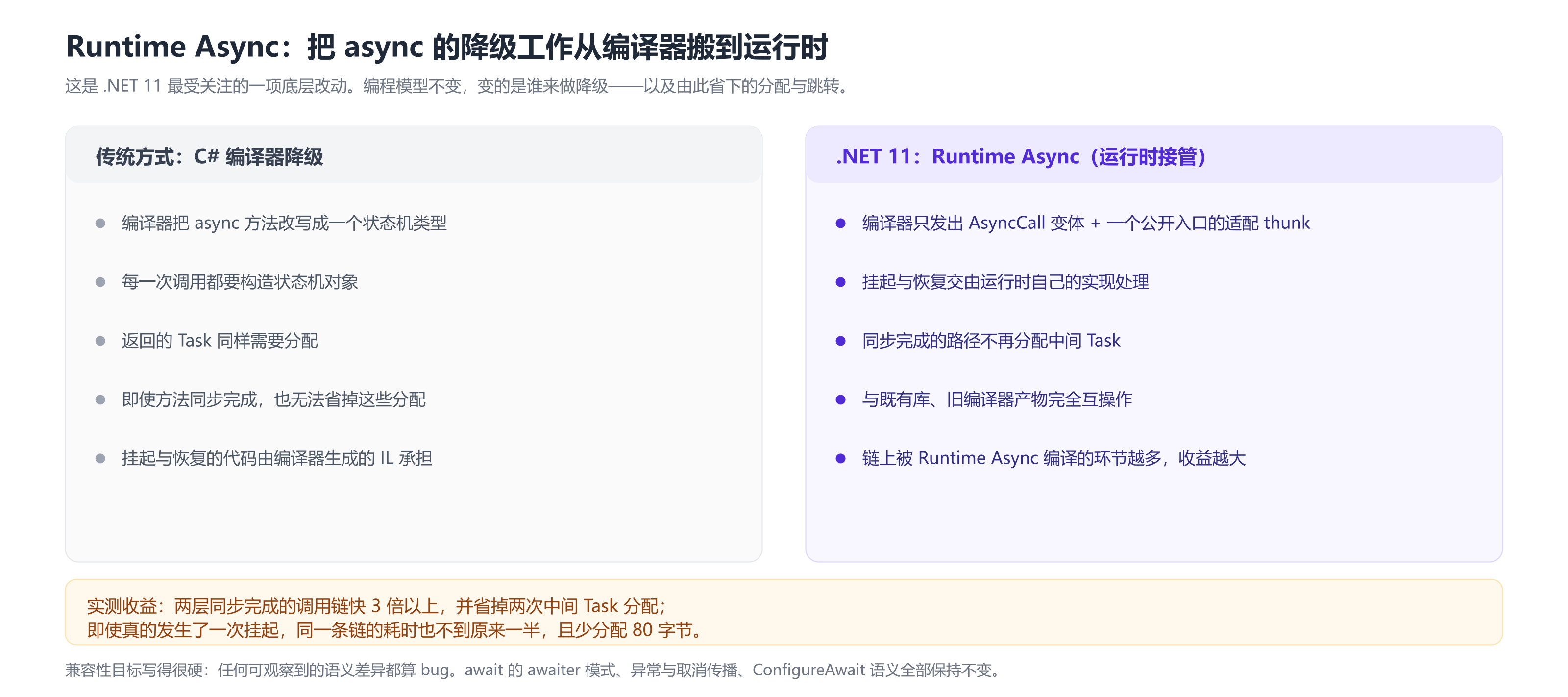Click bullet '同步完成的路径不再分配中间 Task'

tap(991, 340)
